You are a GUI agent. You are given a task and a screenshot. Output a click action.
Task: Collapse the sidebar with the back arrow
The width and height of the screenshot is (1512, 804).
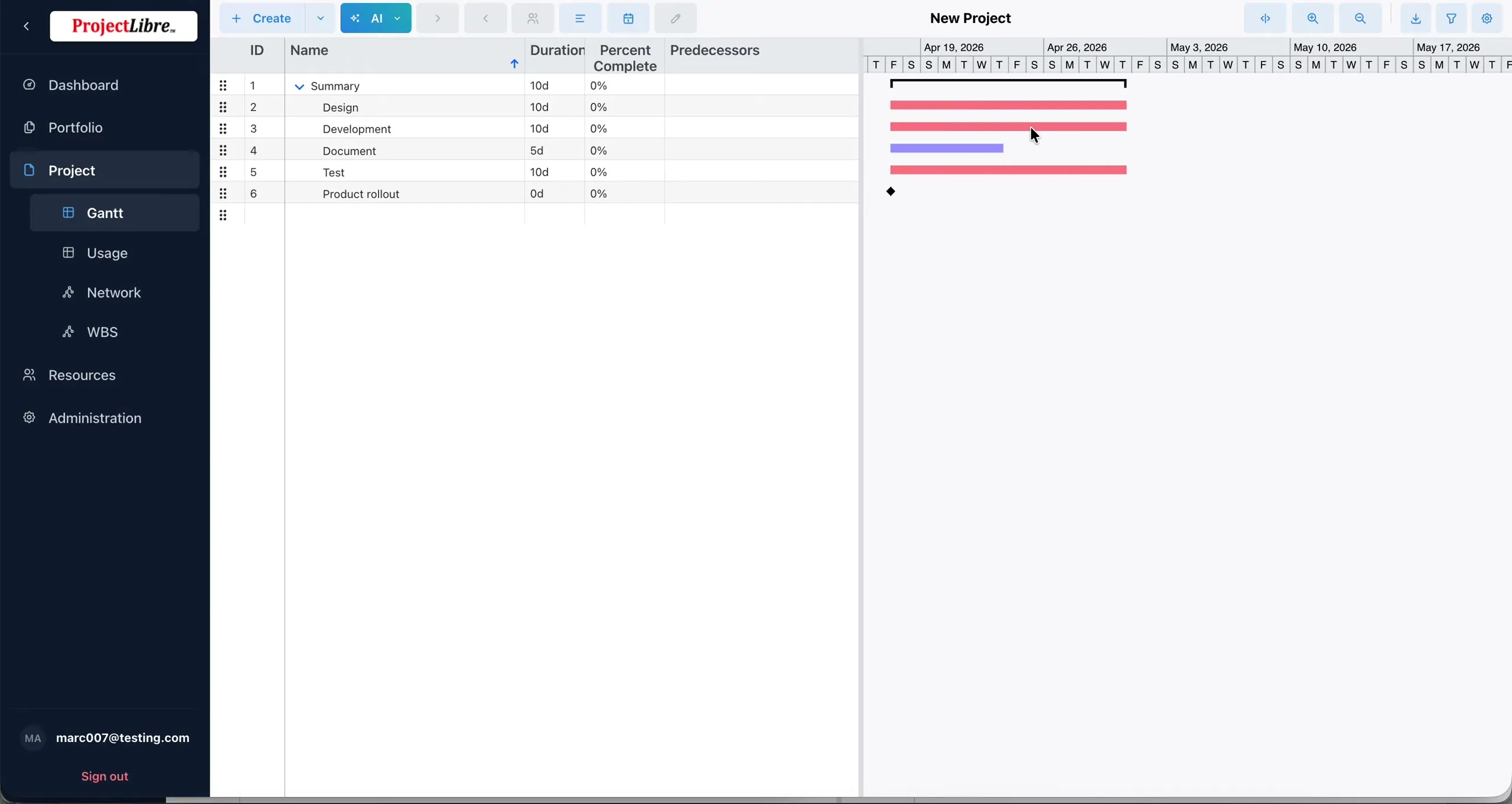coord(27,26)
